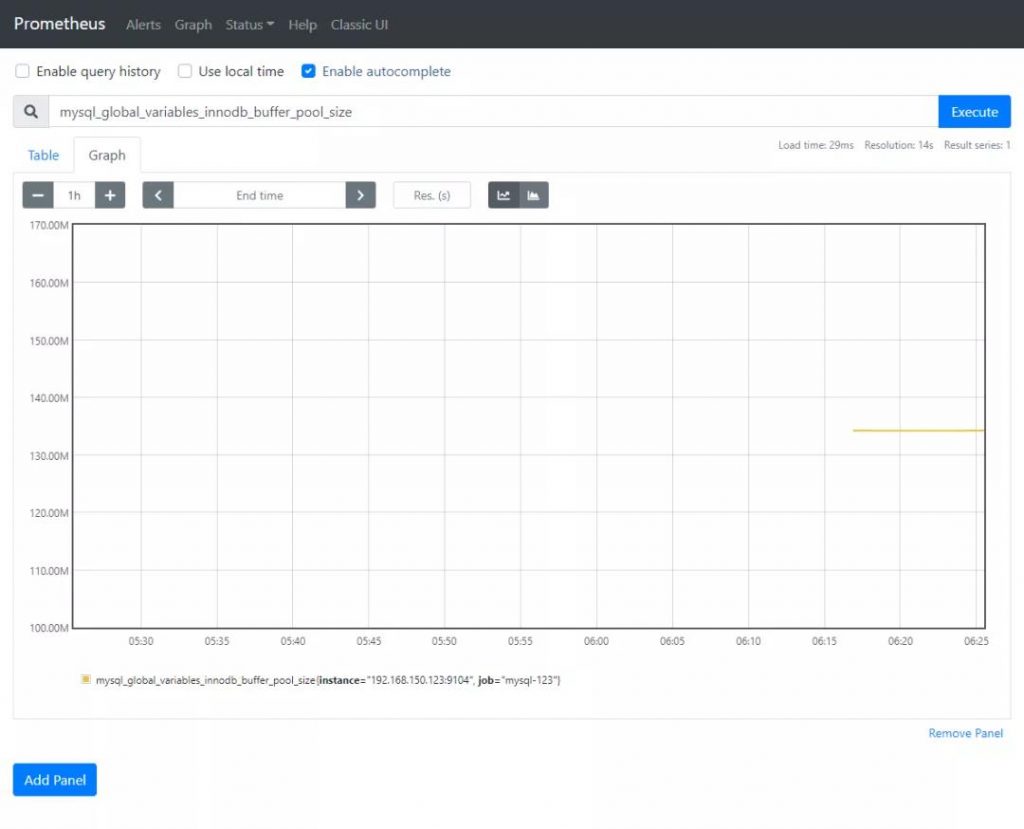This screenshot has height=829, width=1024.
Task: Open the Graph page in the navbar
Action: 193,25
